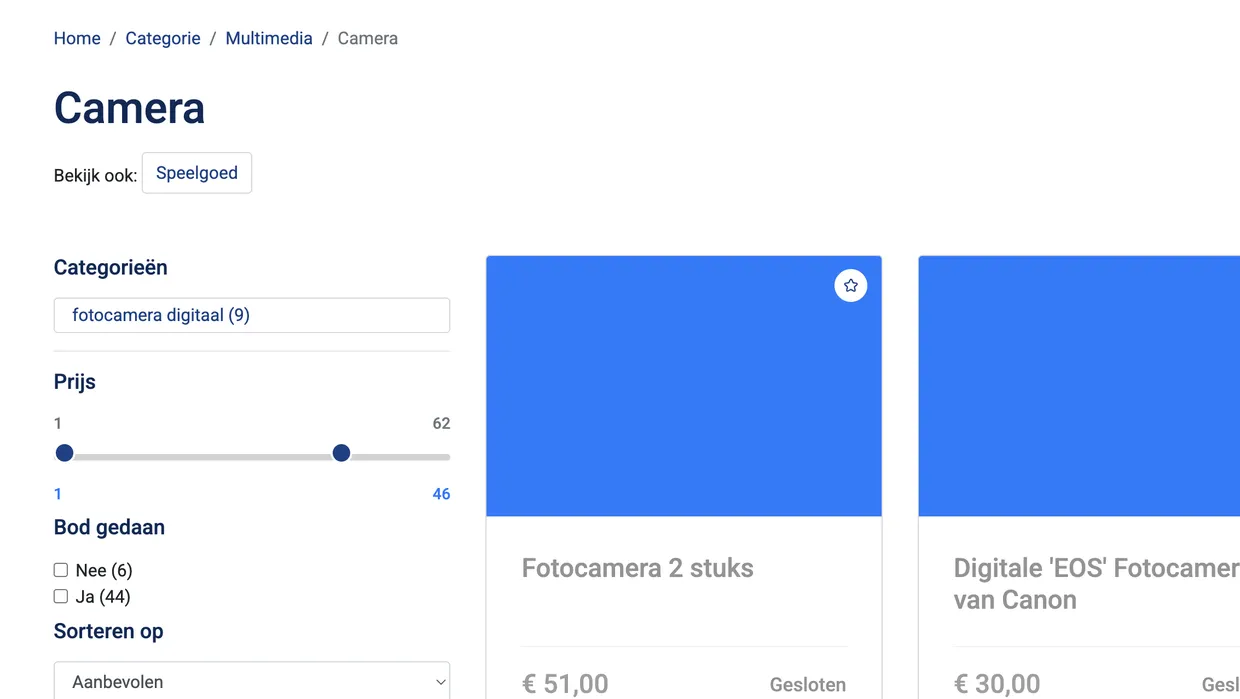This screenshot has width=1240, height=699.
Task: Click the Fotocamera 2 stuks product image
Action: pyautogui.click(x=683, y=386)
